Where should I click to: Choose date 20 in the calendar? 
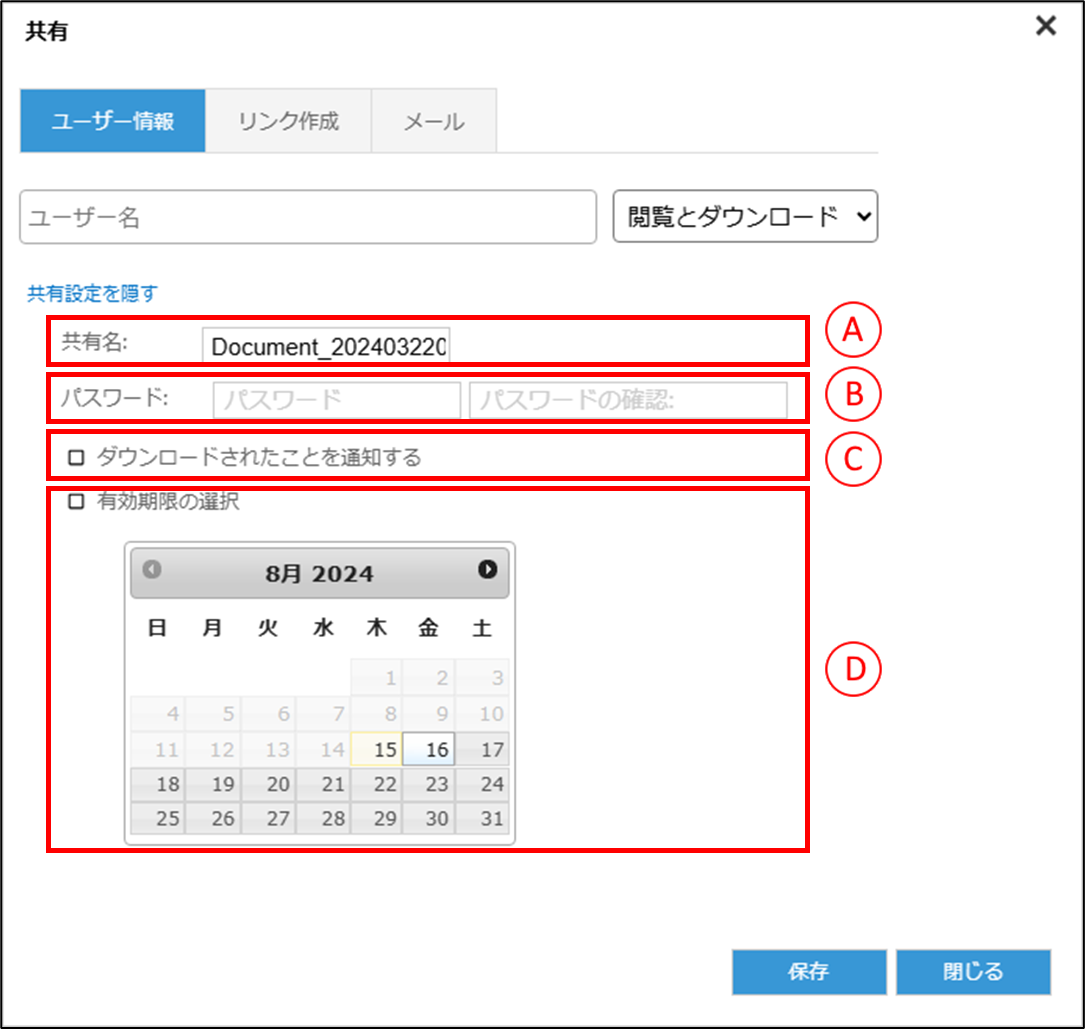coord(268,784)
